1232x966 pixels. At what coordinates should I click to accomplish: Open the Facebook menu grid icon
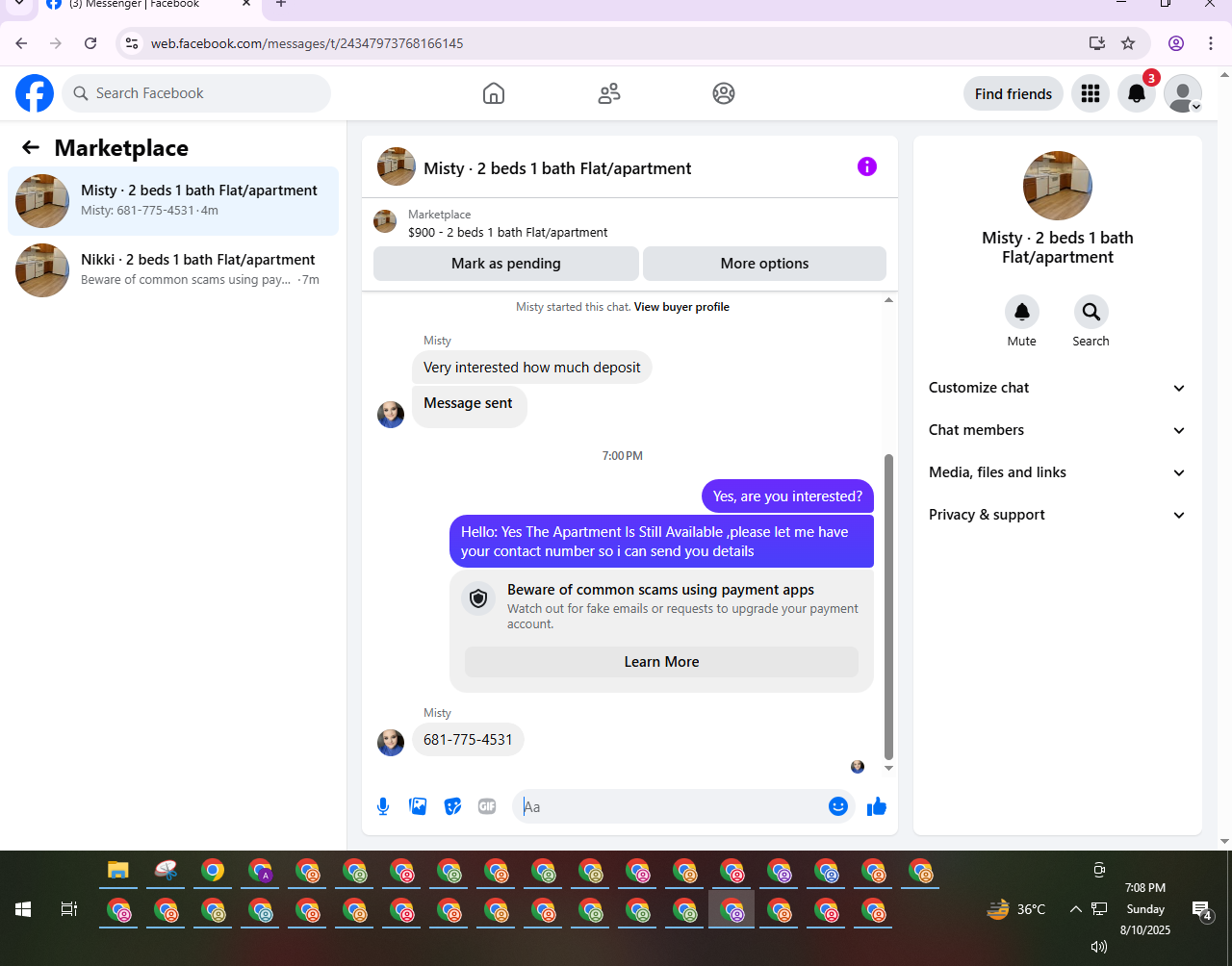[x=1091, y=93]
